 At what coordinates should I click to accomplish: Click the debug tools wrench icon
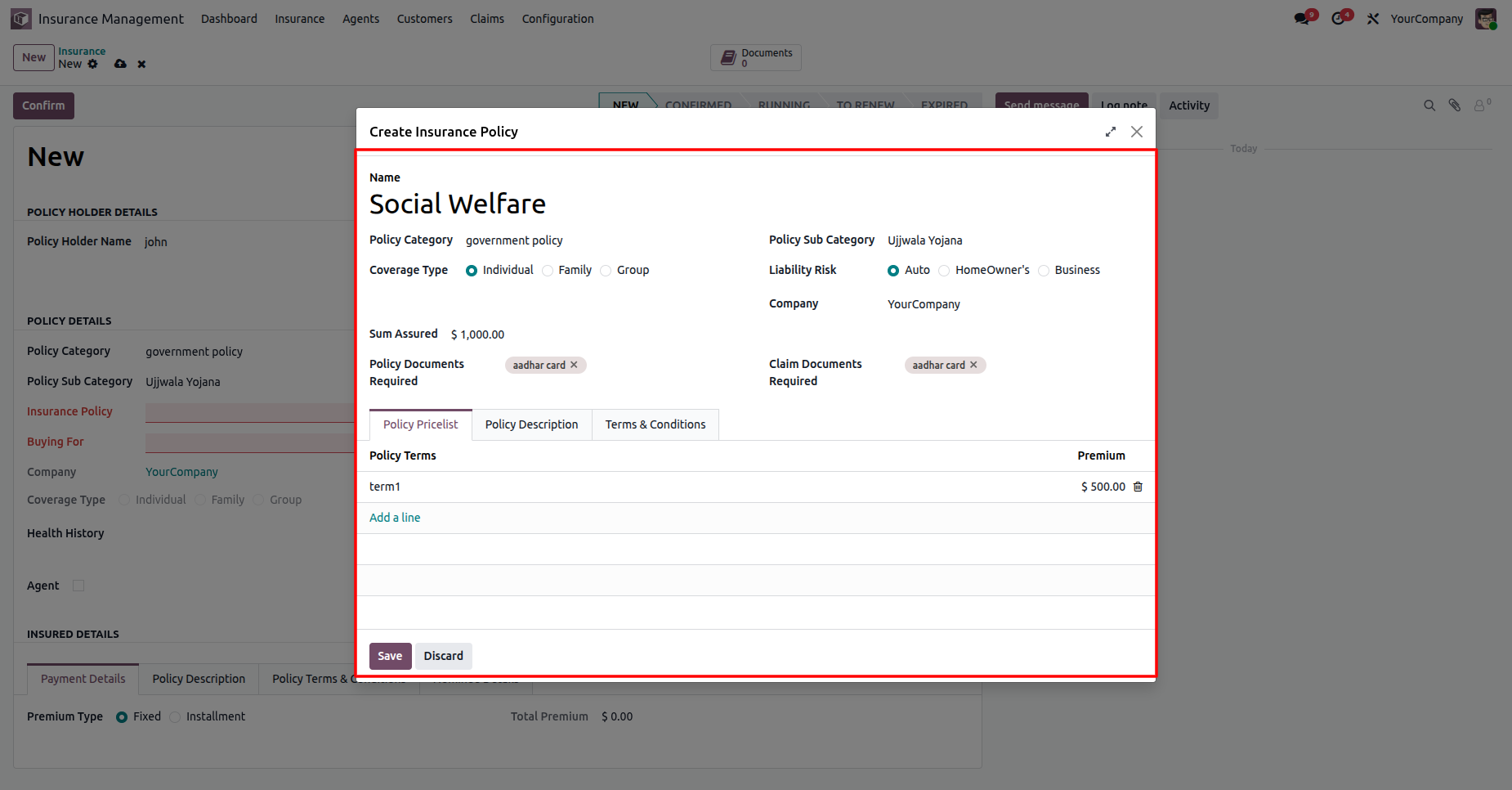tap(1373, 19)
